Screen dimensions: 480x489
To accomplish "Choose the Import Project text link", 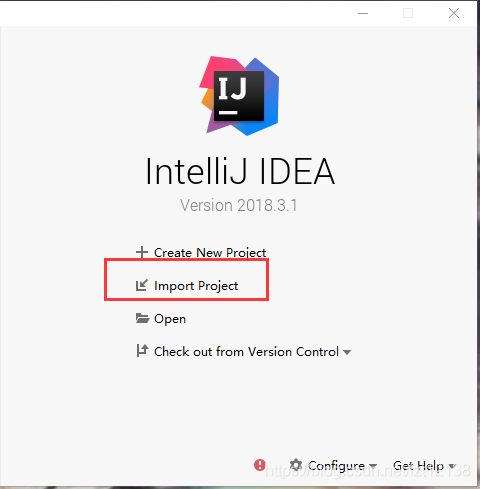I will pyautogui.click(x=196, y=286).
